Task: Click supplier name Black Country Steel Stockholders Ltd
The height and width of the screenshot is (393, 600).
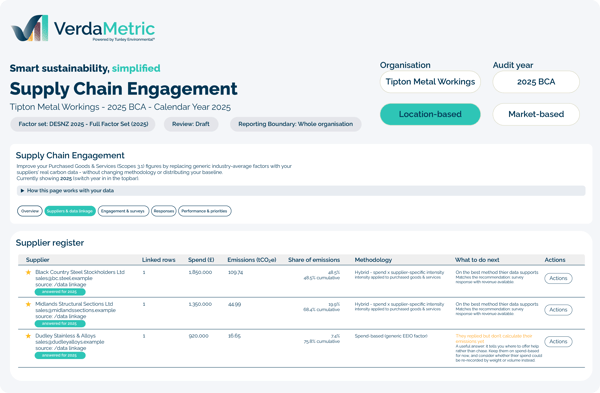Action: click(x=80, y=272)
